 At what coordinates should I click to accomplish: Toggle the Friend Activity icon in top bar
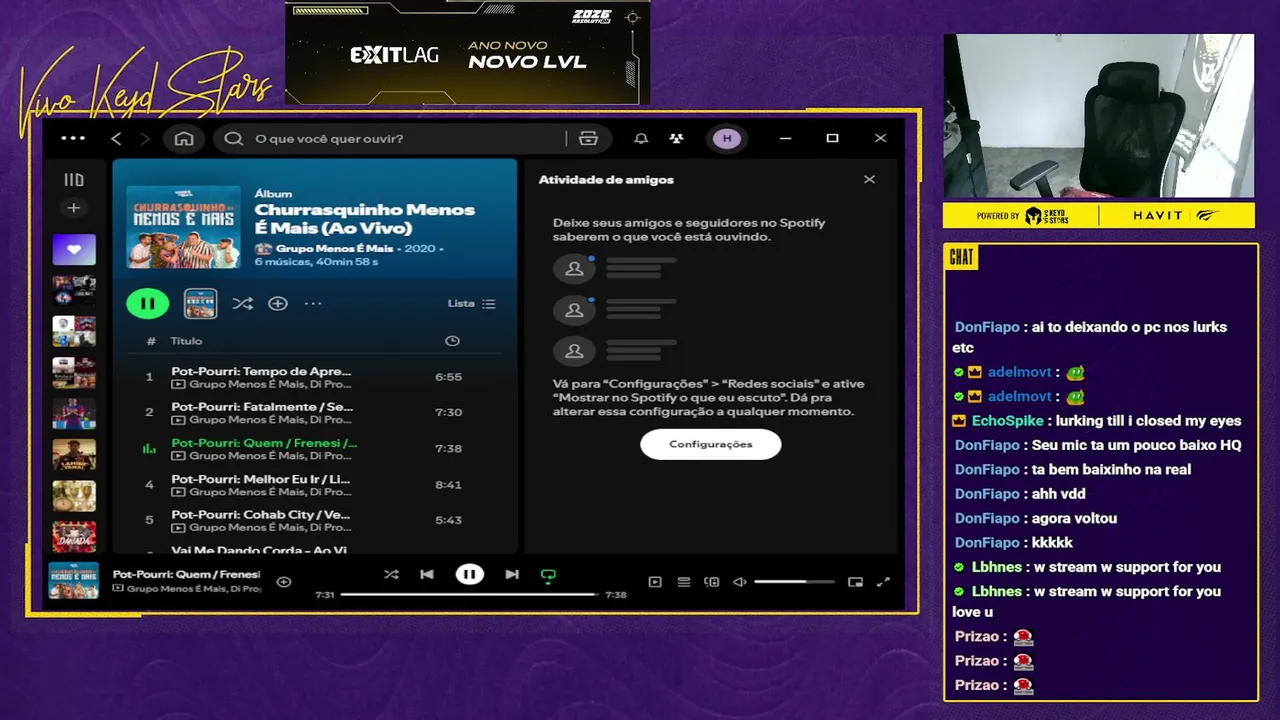677,138
